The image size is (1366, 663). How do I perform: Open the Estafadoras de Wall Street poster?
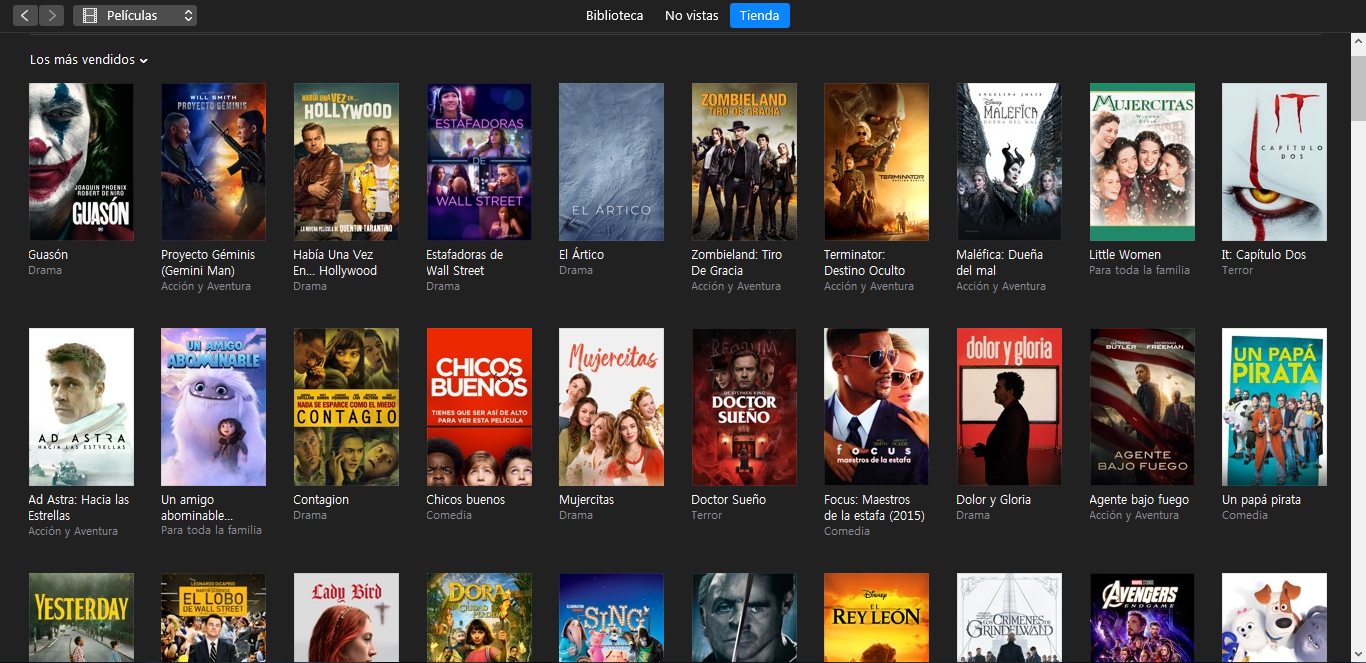pos(479,162)
